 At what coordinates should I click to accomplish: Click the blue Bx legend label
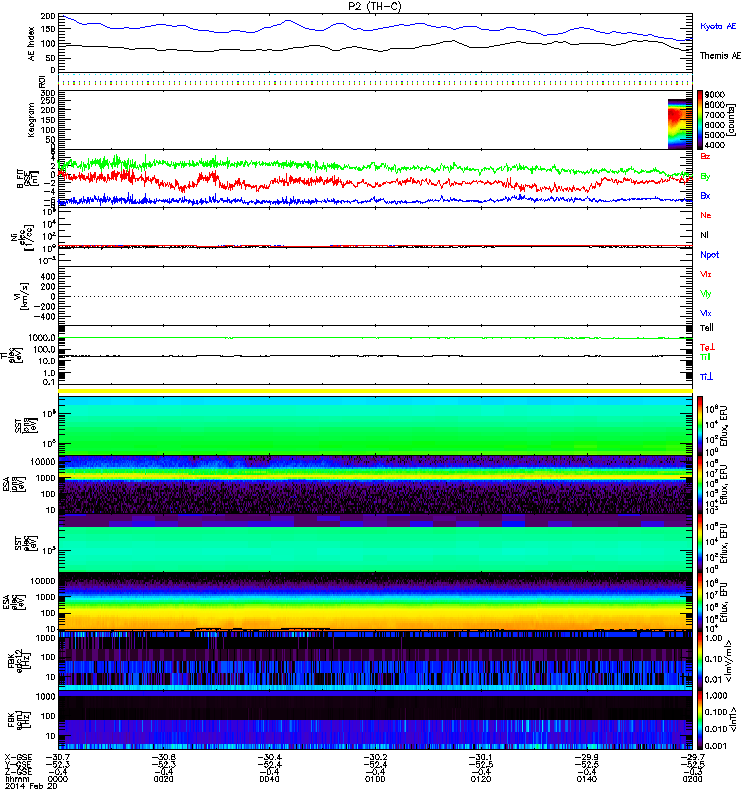(x=705, y=195)
